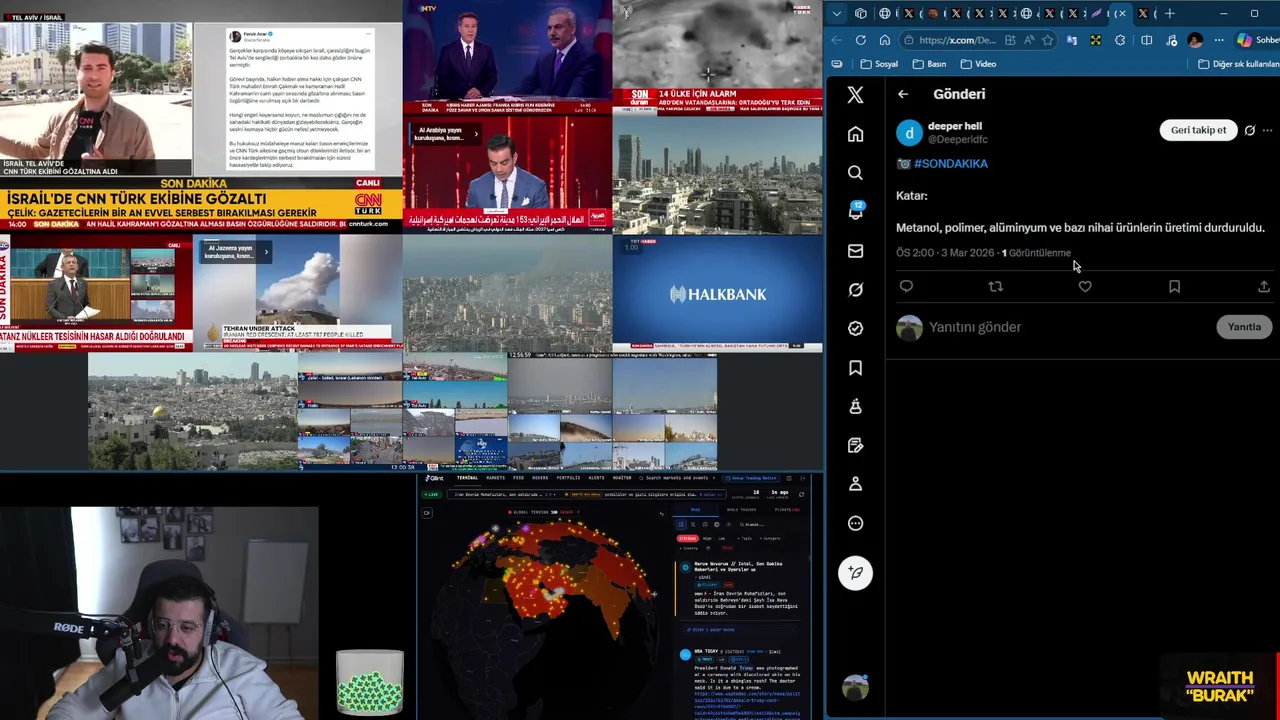This screenshot has width=1280, height=720.
Task: Open X direct messages envelope
Action: pos(855,251)
